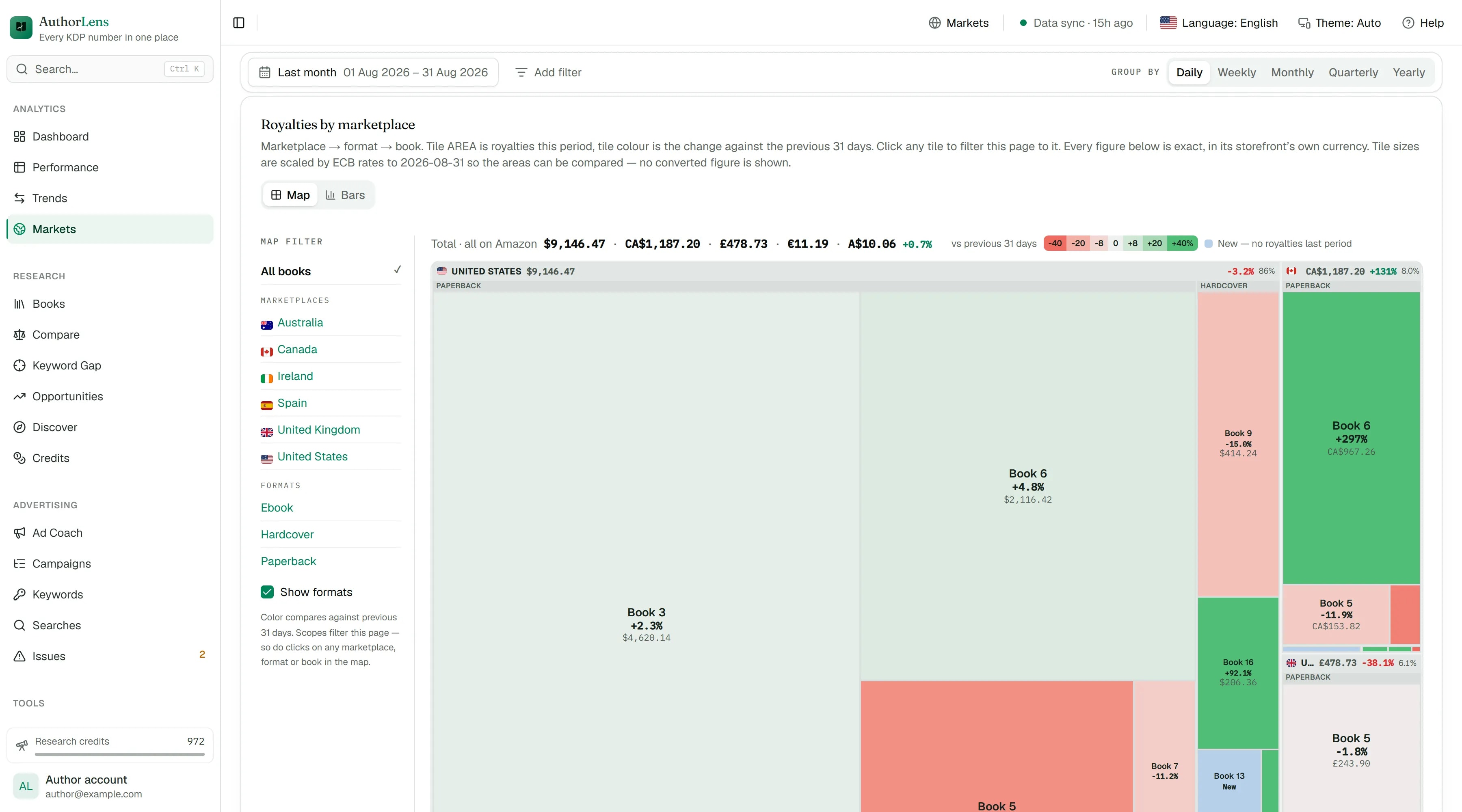
Task: Open the Trends page
Action: point(110,198)
